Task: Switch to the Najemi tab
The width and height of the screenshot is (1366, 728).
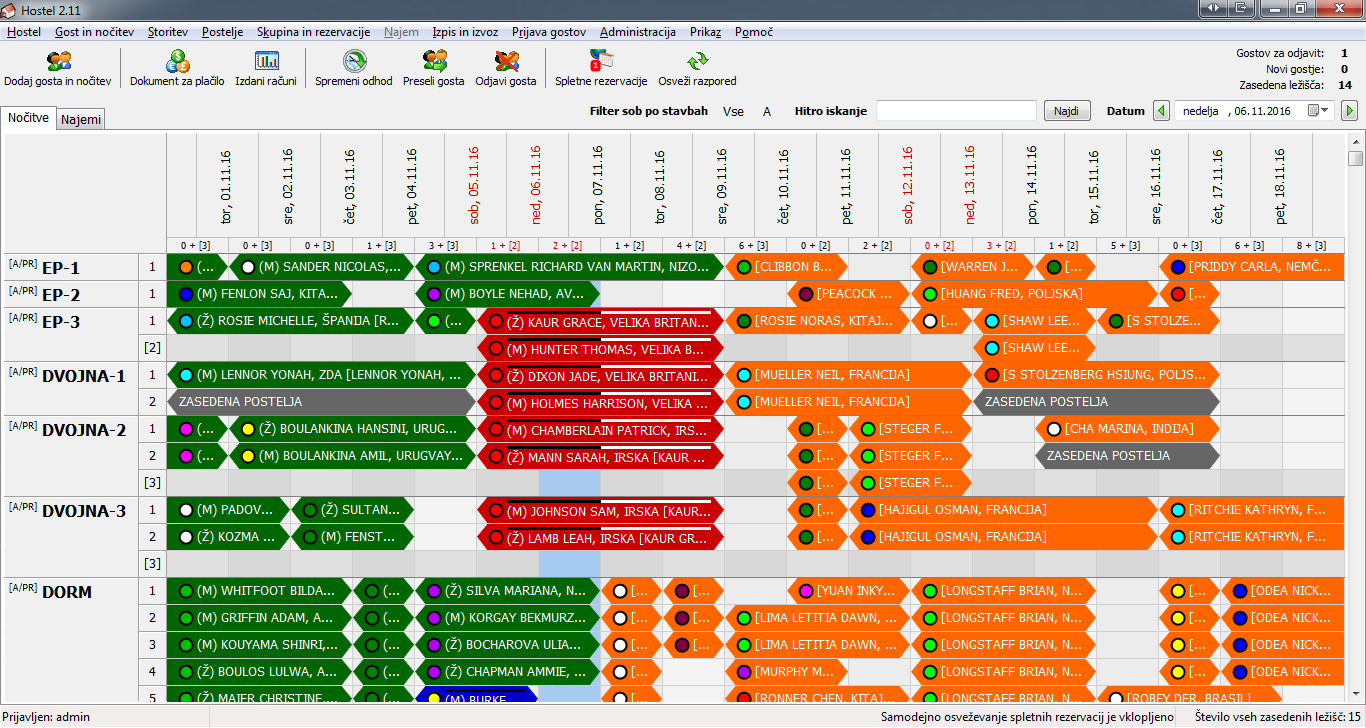Action: click(x=82, y=120)
